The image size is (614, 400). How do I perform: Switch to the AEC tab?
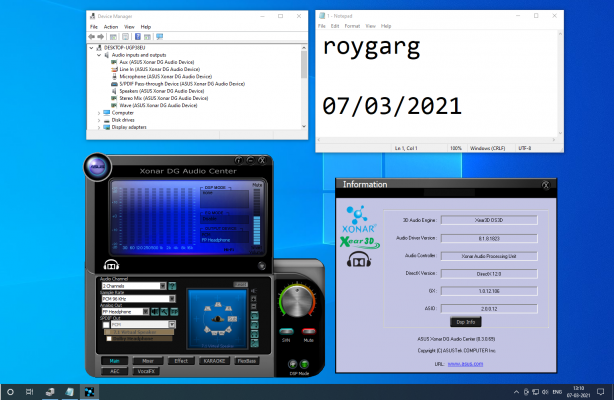click(x=114, y=371)
